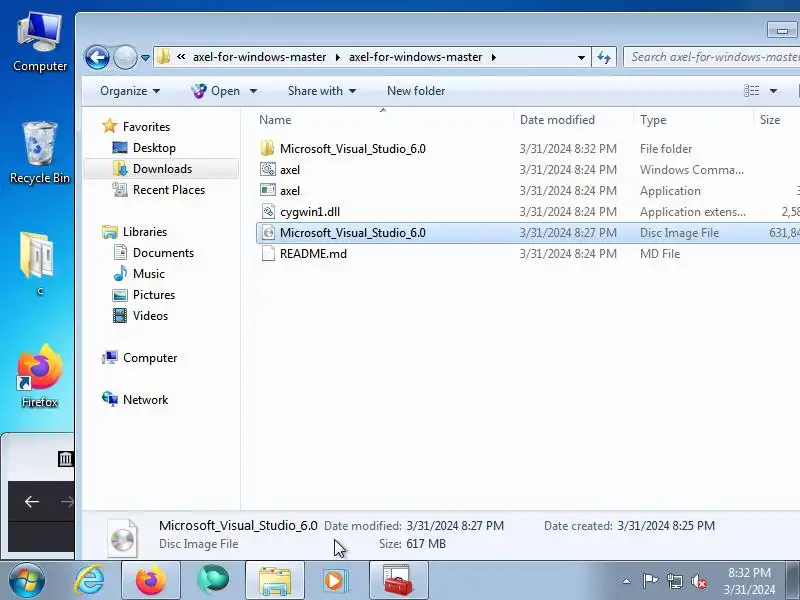Click the refresh button beside address bar
800x600 pixels.
(604, 57)
